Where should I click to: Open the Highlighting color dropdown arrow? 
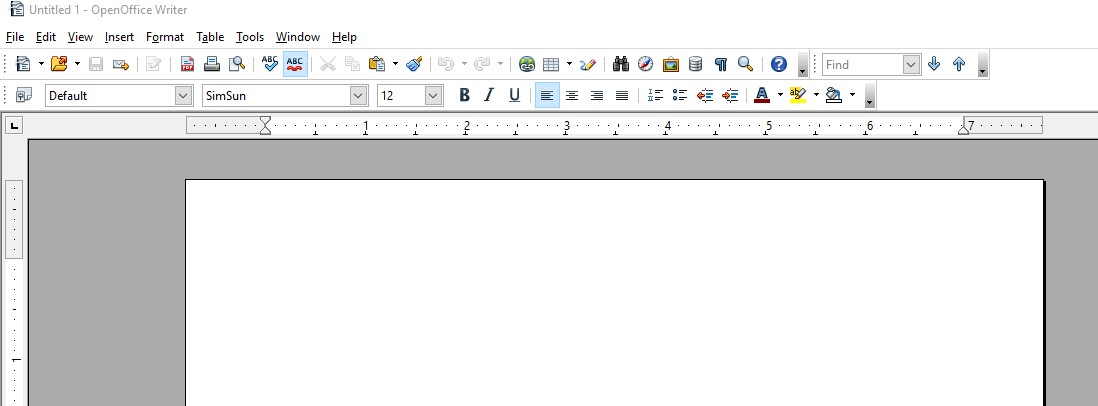(816, 95)
